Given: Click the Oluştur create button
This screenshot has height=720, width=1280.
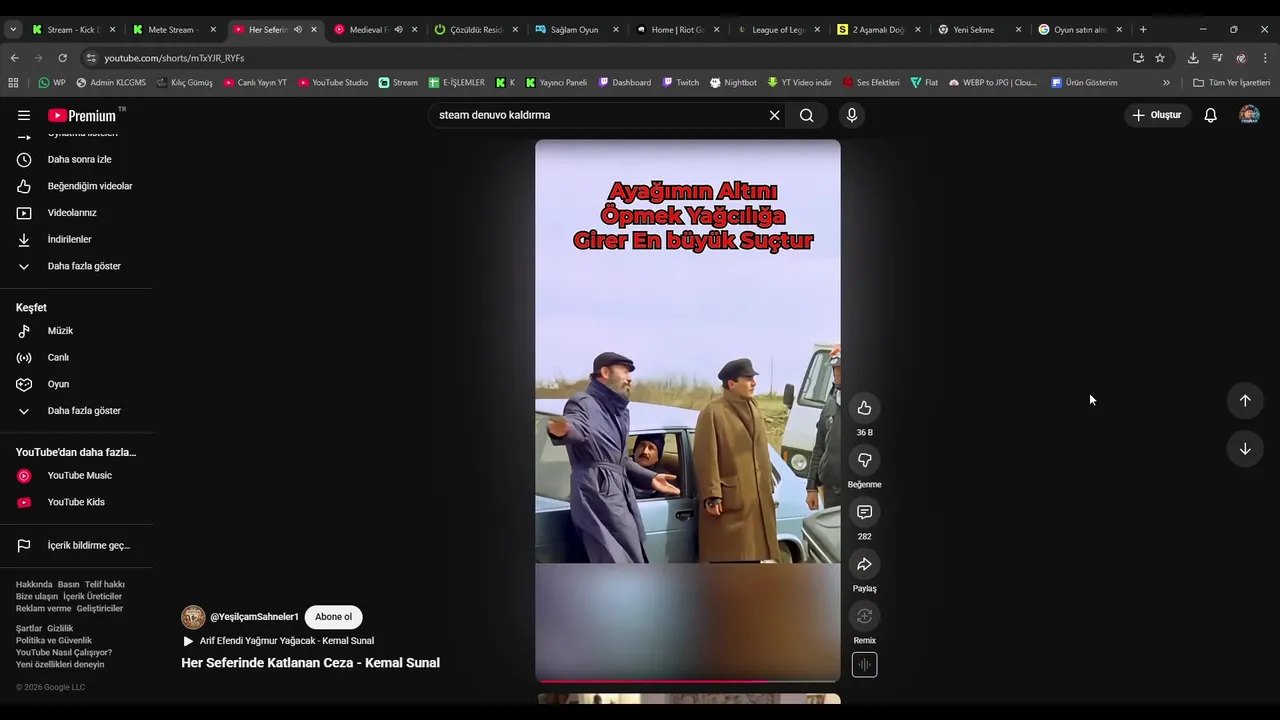Looking at the screenshot, I should tap(1157, 115).
